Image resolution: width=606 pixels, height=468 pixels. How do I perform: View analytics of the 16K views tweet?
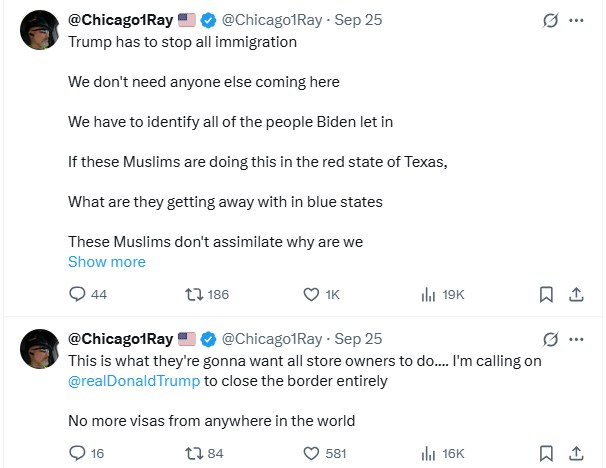(428, 453)
